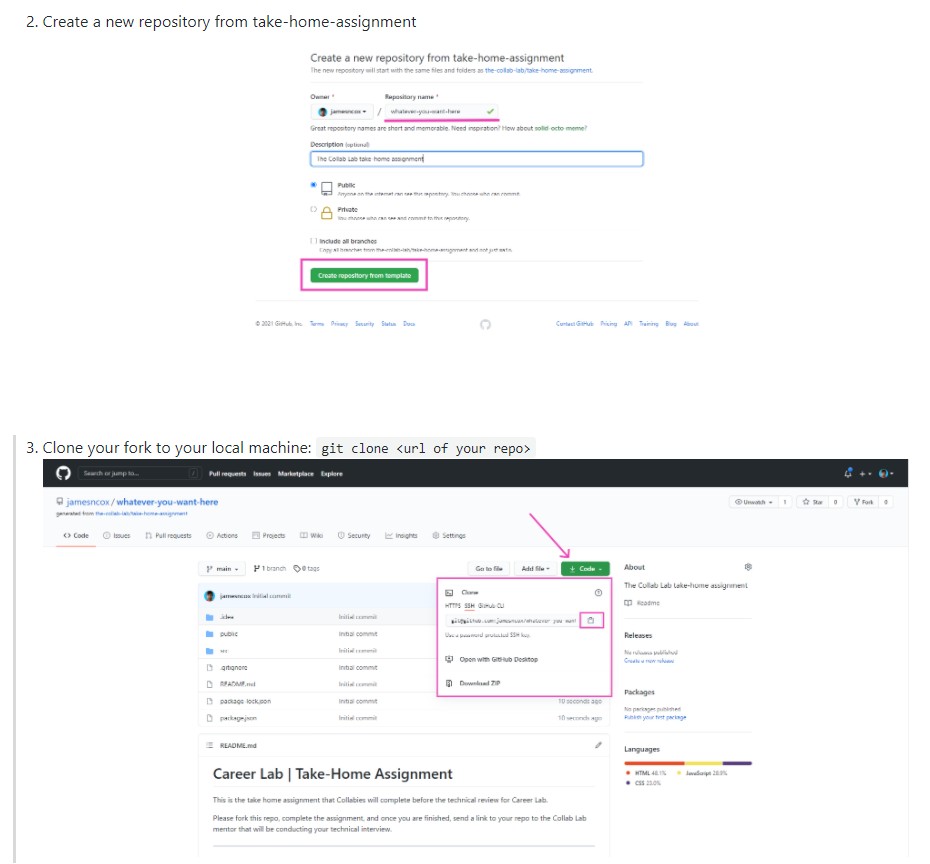
Task: Open the repository Security tab
Action: click(x=354, y=535)
